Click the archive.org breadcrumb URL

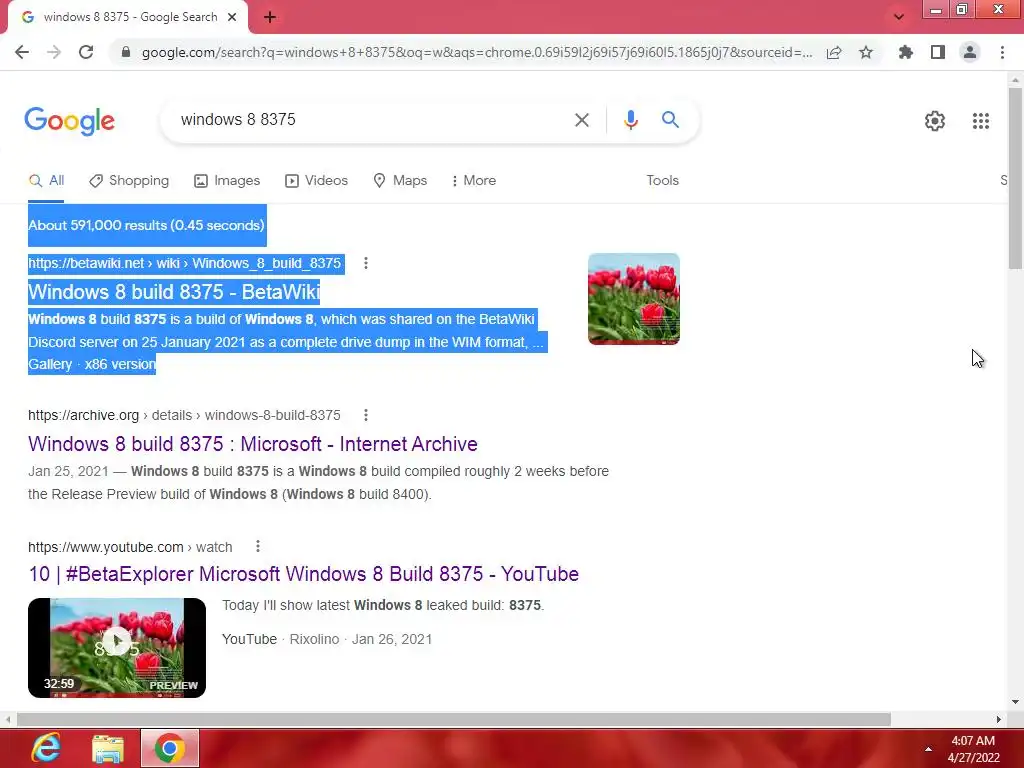click(x=184, y=415)
